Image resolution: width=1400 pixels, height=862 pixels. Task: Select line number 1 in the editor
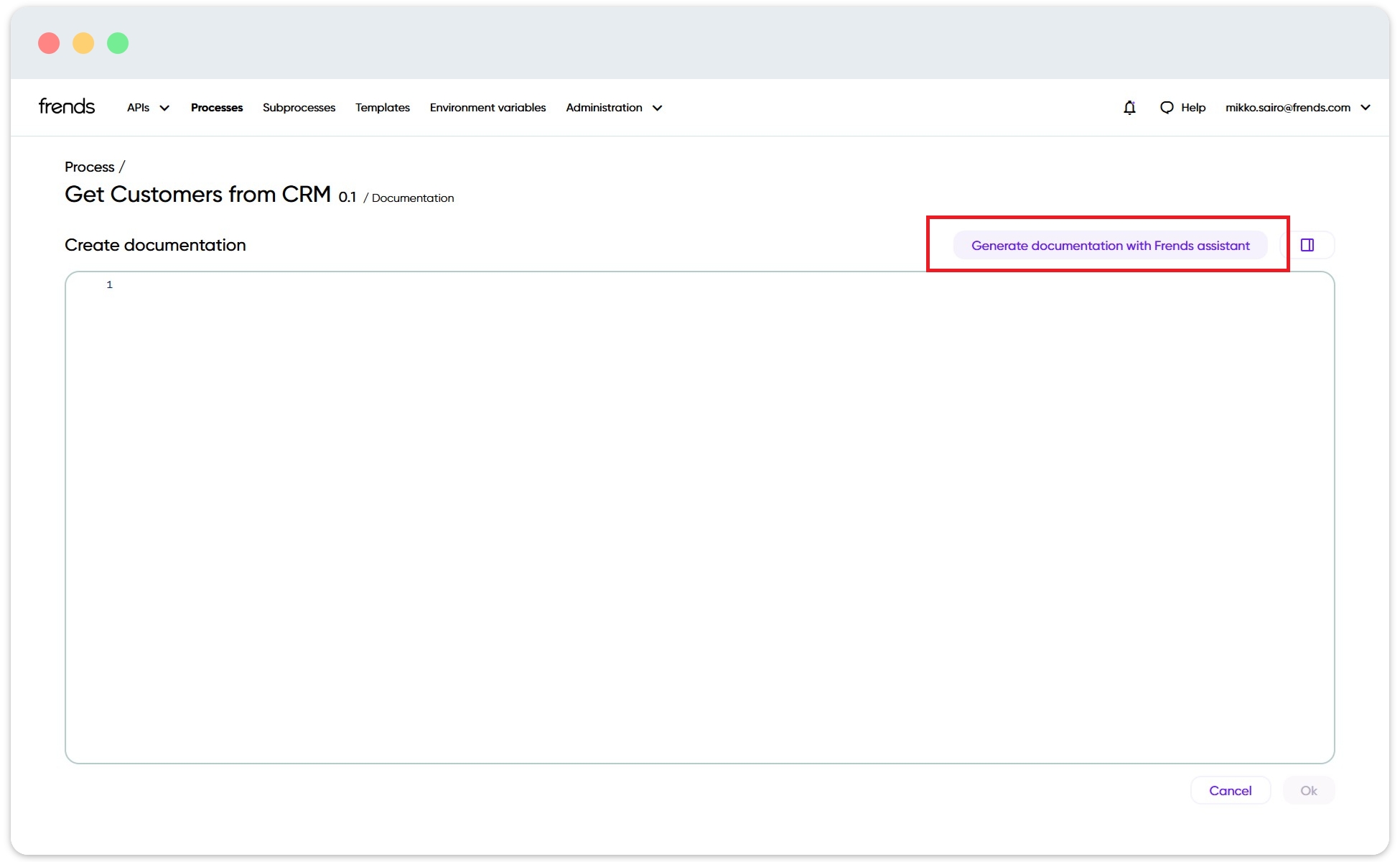tap(109, 284)
